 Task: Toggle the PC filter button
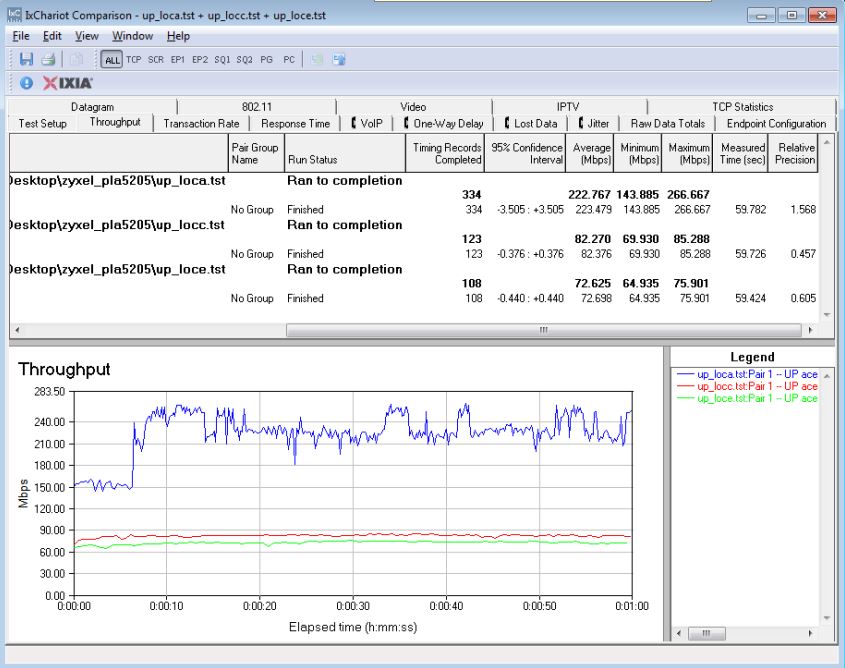[x=289, y=60]
